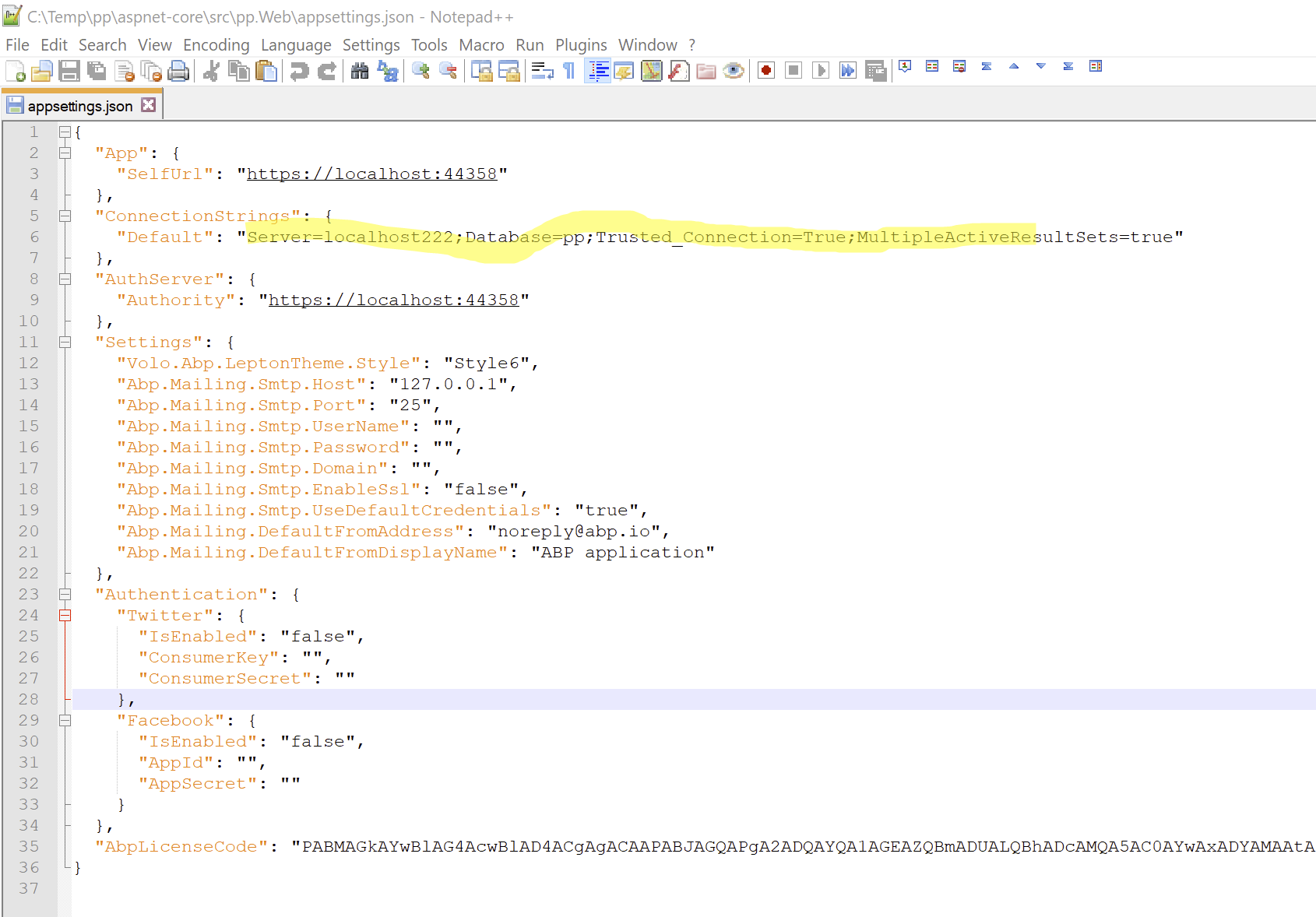Start macro recording with the red dot
This screenshot has width=1316, height=917.
(766, 71)
